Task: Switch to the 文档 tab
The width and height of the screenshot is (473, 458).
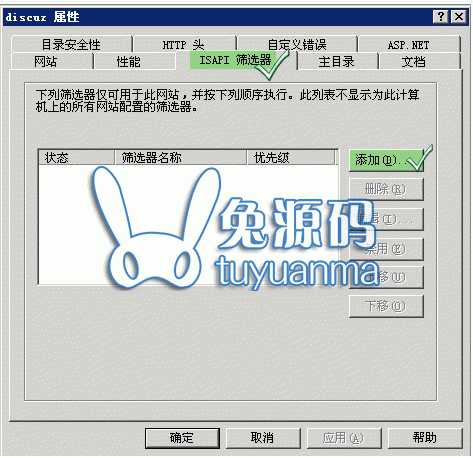Action: (420, 61)
